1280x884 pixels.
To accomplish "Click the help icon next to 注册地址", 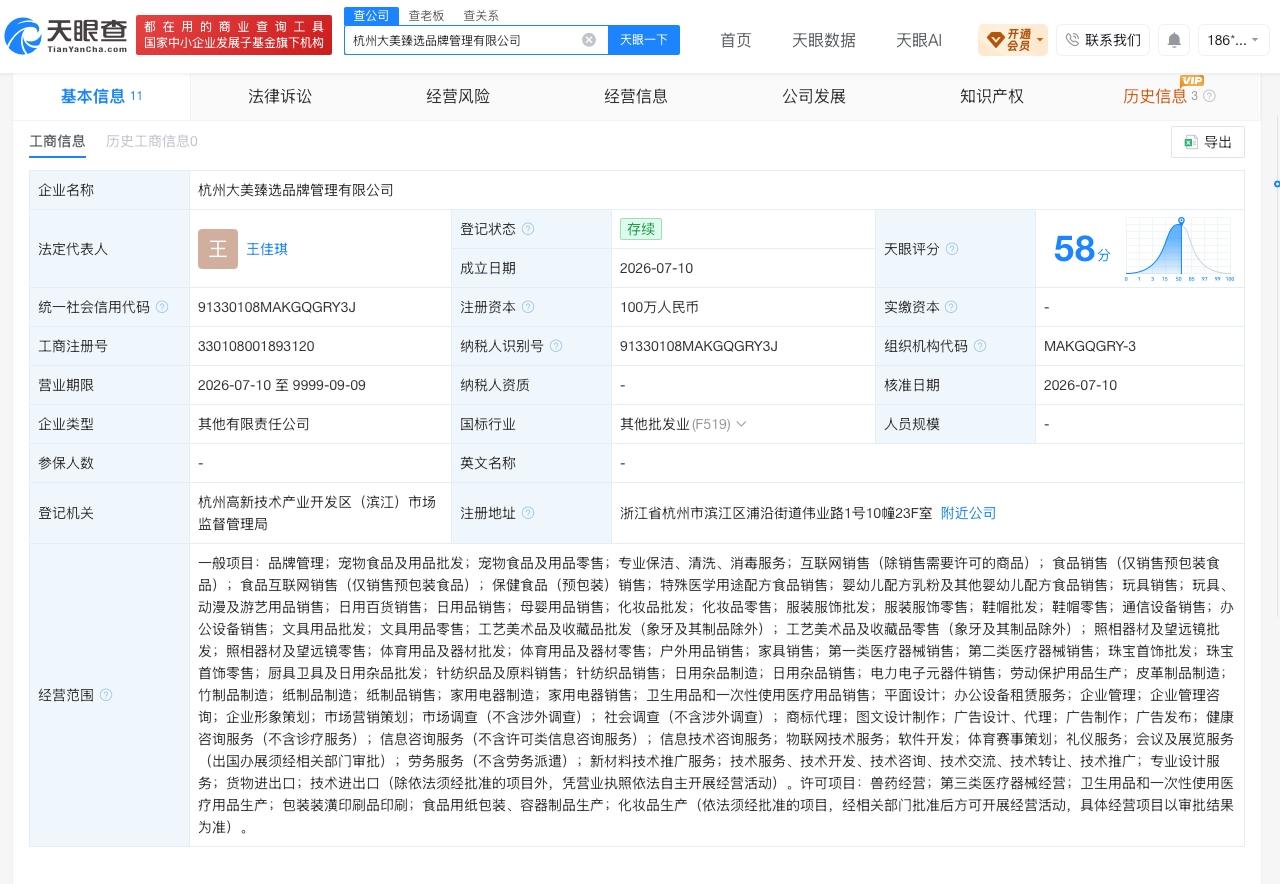I will 528,513.
